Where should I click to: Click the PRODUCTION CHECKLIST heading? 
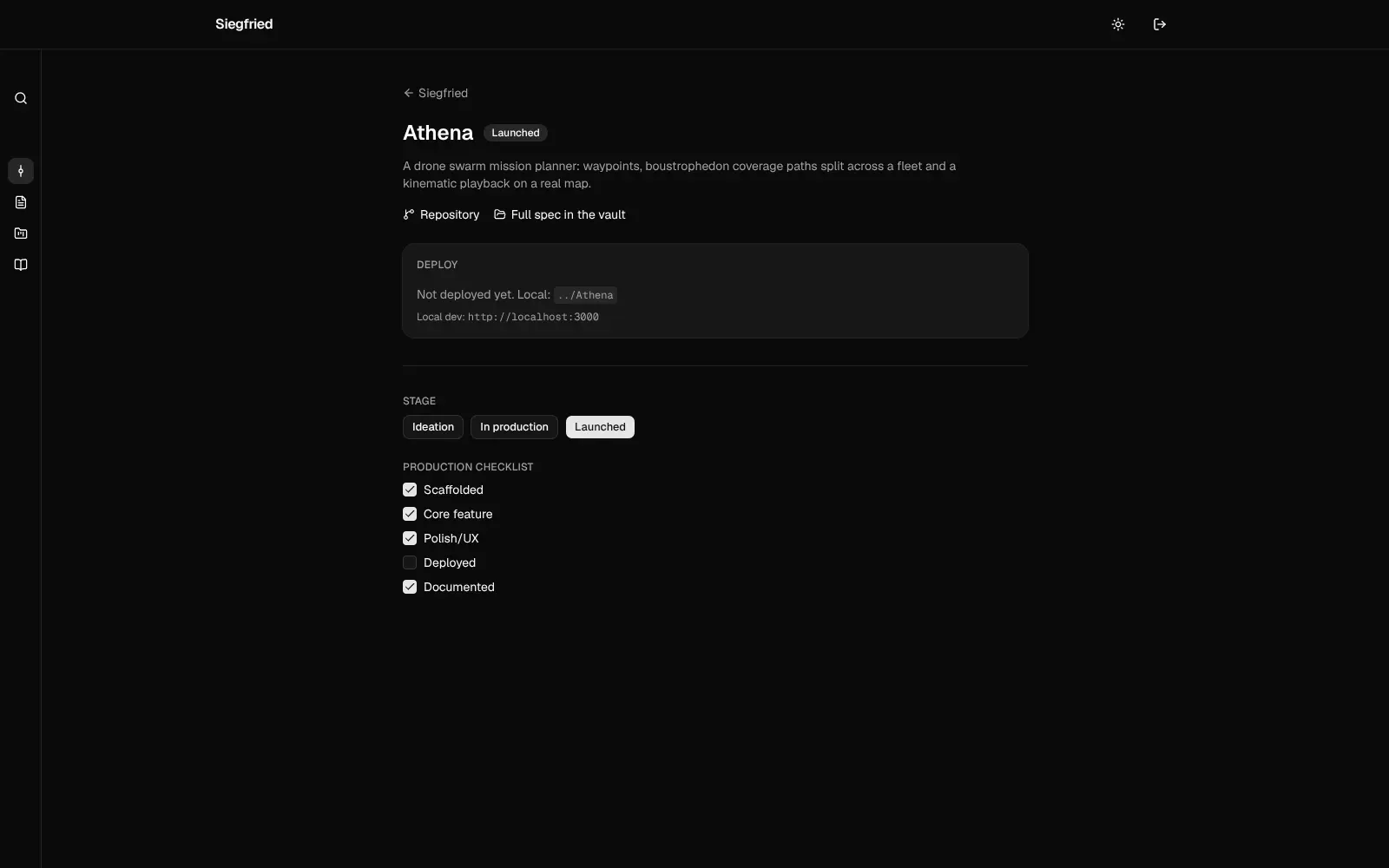pos(468,467)
